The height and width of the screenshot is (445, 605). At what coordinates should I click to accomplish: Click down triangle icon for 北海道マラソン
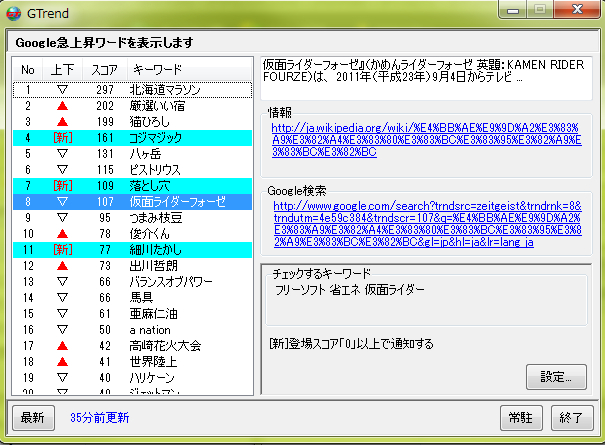tap(62, 90)
